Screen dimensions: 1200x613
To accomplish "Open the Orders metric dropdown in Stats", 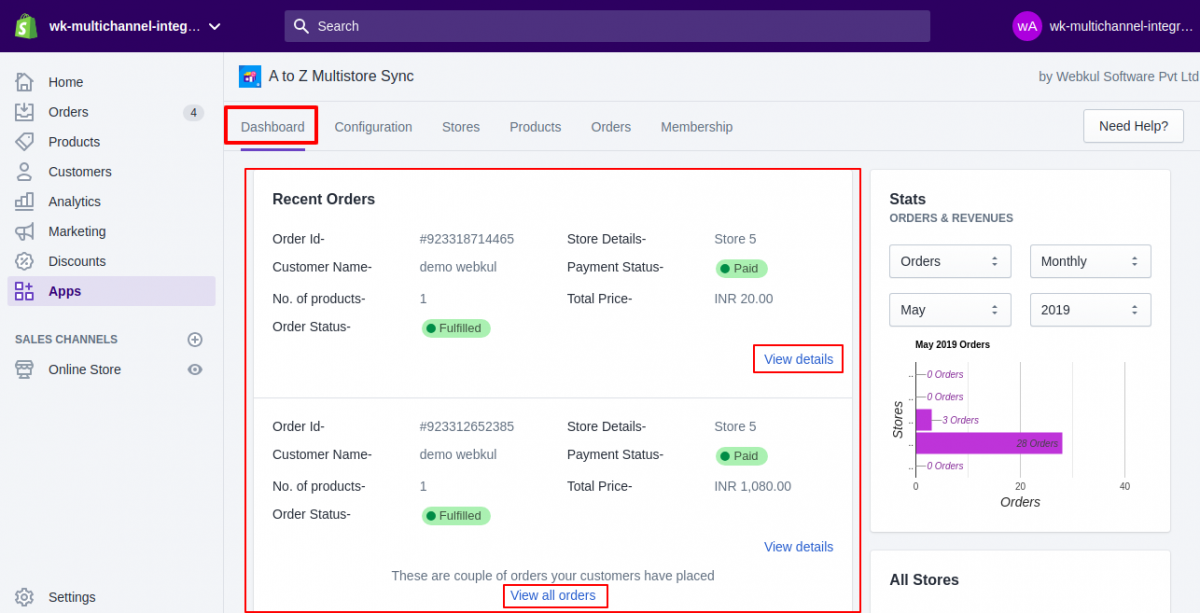I will click(950, 261).
